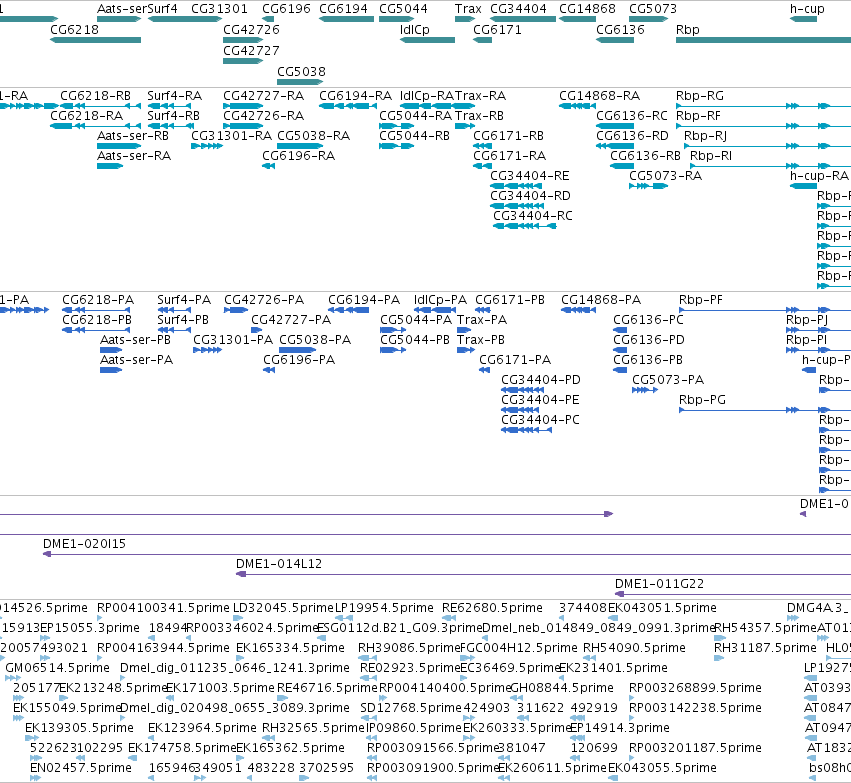The image size is (851, 783).
Task: Select BAC clone DME1-020I15
Action: coord(447,554)
